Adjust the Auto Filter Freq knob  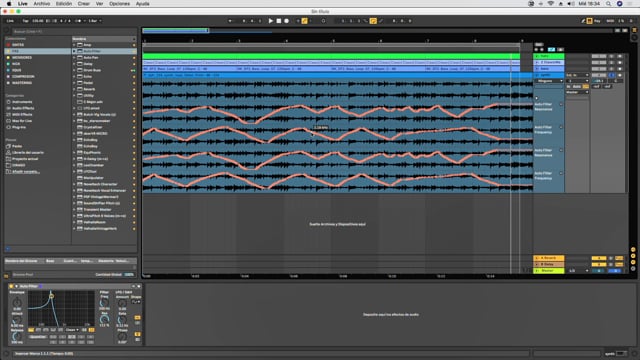(x=104, y=302)
